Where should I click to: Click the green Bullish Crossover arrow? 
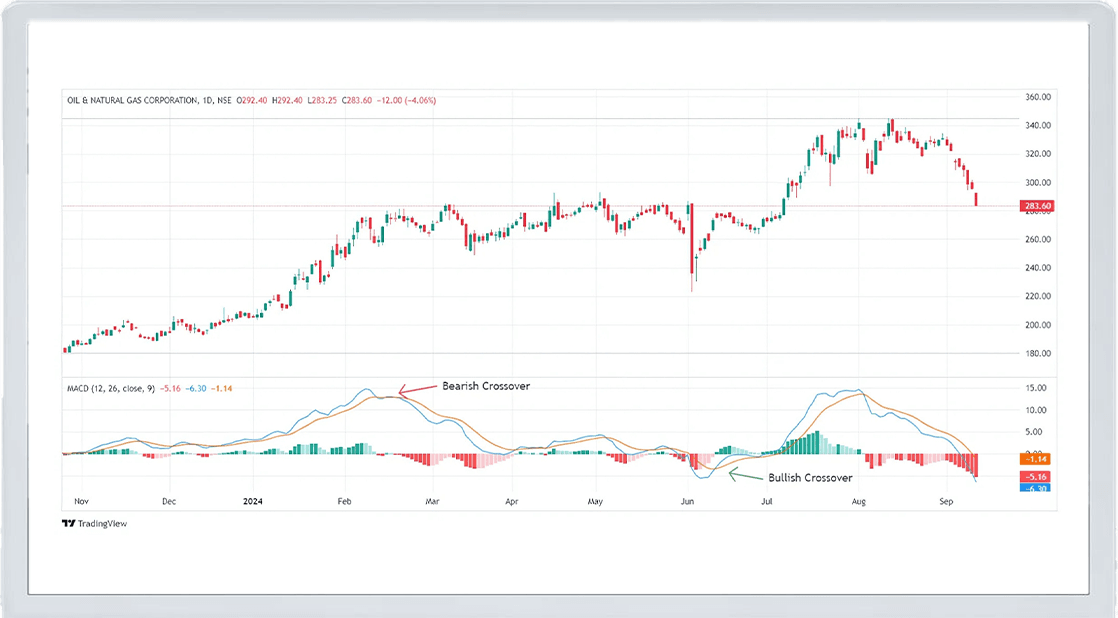point(745,474)
